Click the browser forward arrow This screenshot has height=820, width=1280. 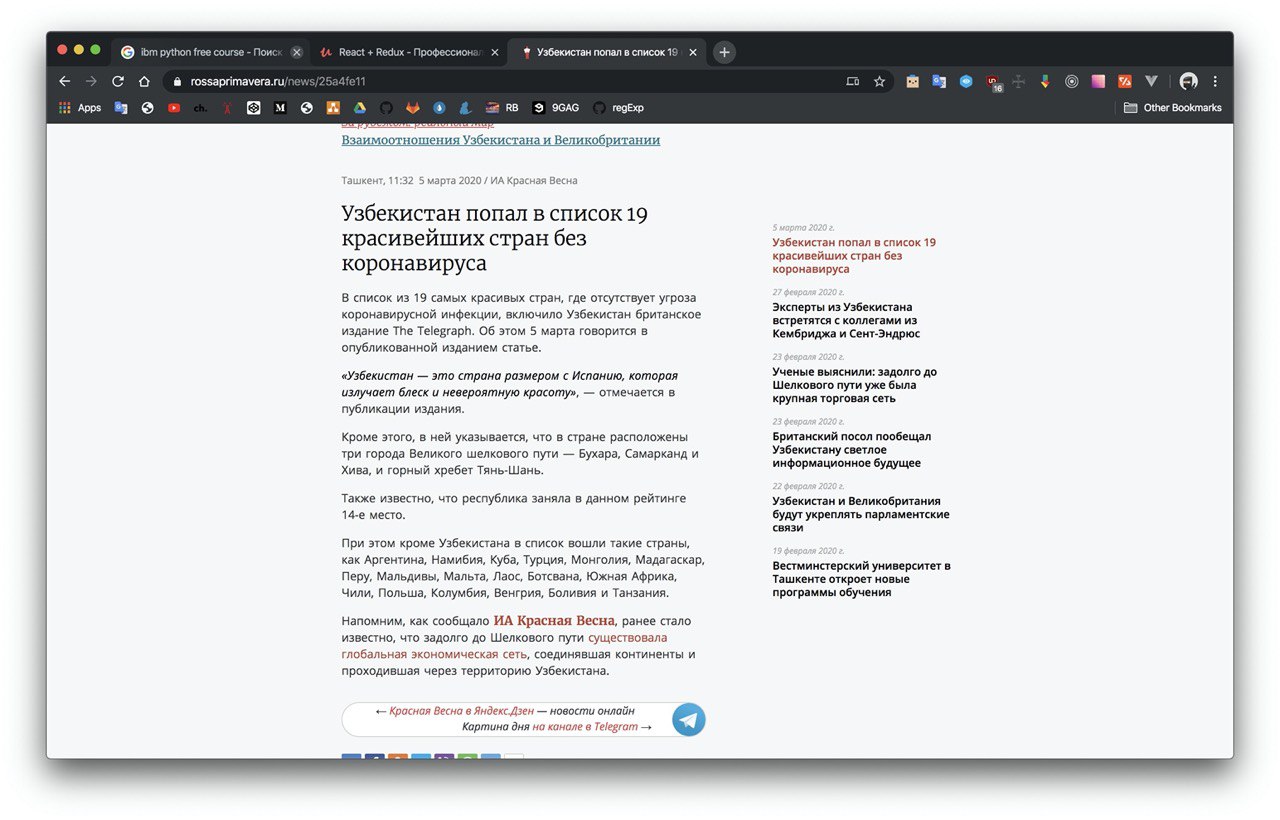91,81
